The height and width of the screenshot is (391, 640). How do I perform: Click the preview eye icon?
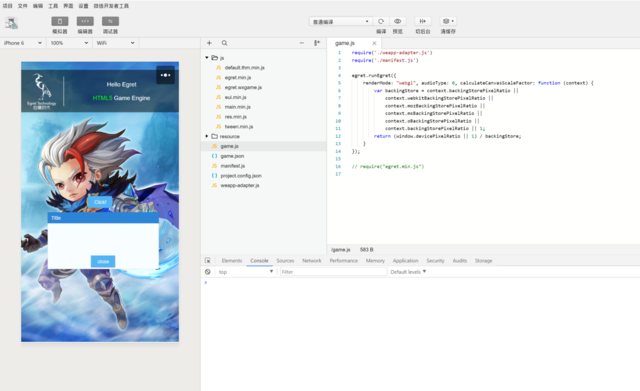[397, 21]
